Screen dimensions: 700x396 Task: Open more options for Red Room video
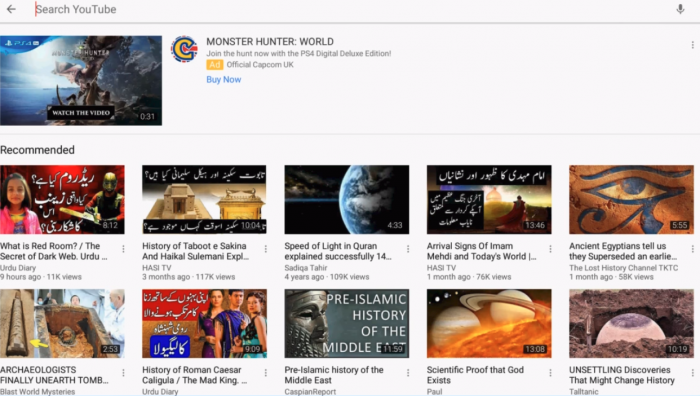pos(123,249)
